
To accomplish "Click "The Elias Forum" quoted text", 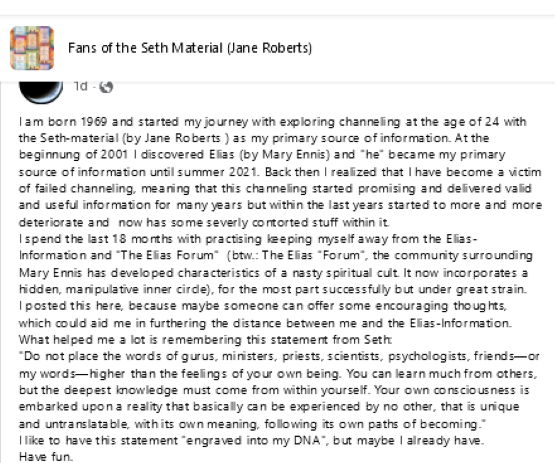I will pos(166,256).
